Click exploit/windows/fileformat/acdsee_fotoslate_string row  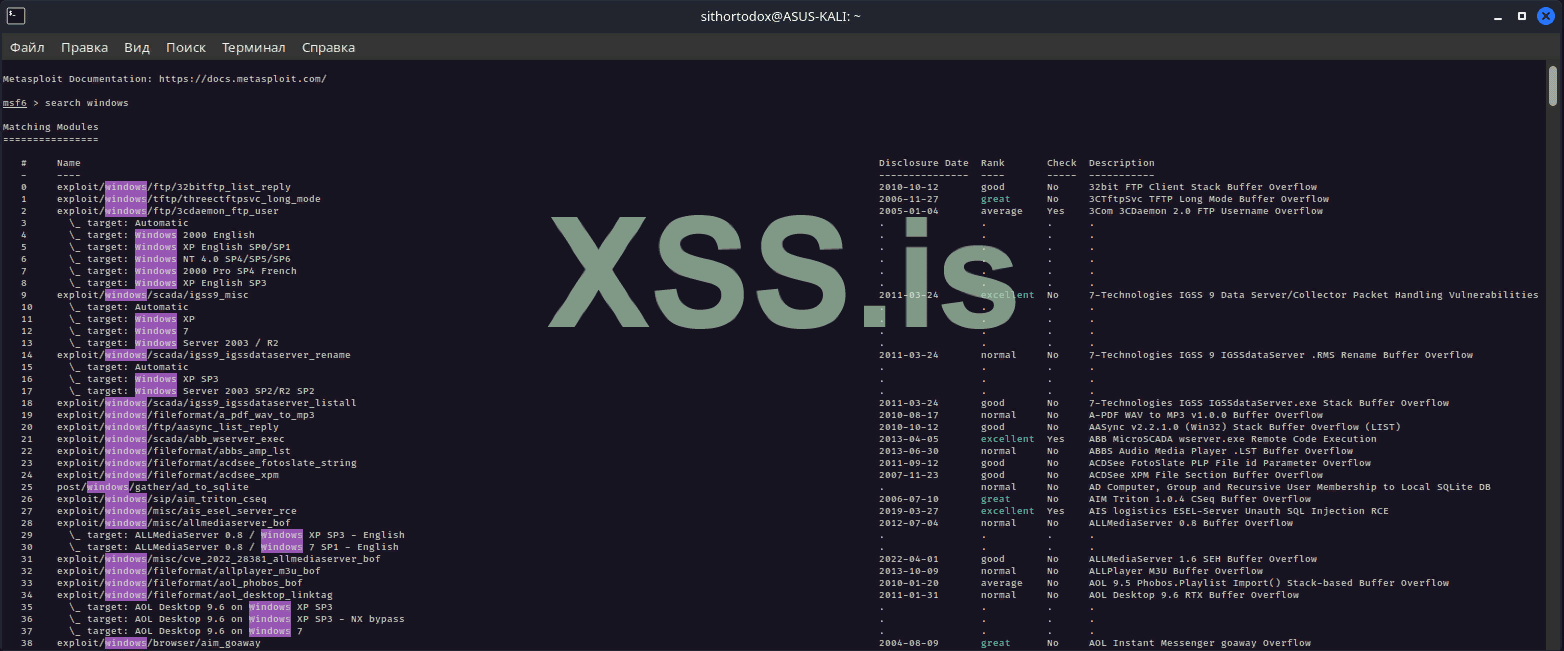[x=207, y=463]
